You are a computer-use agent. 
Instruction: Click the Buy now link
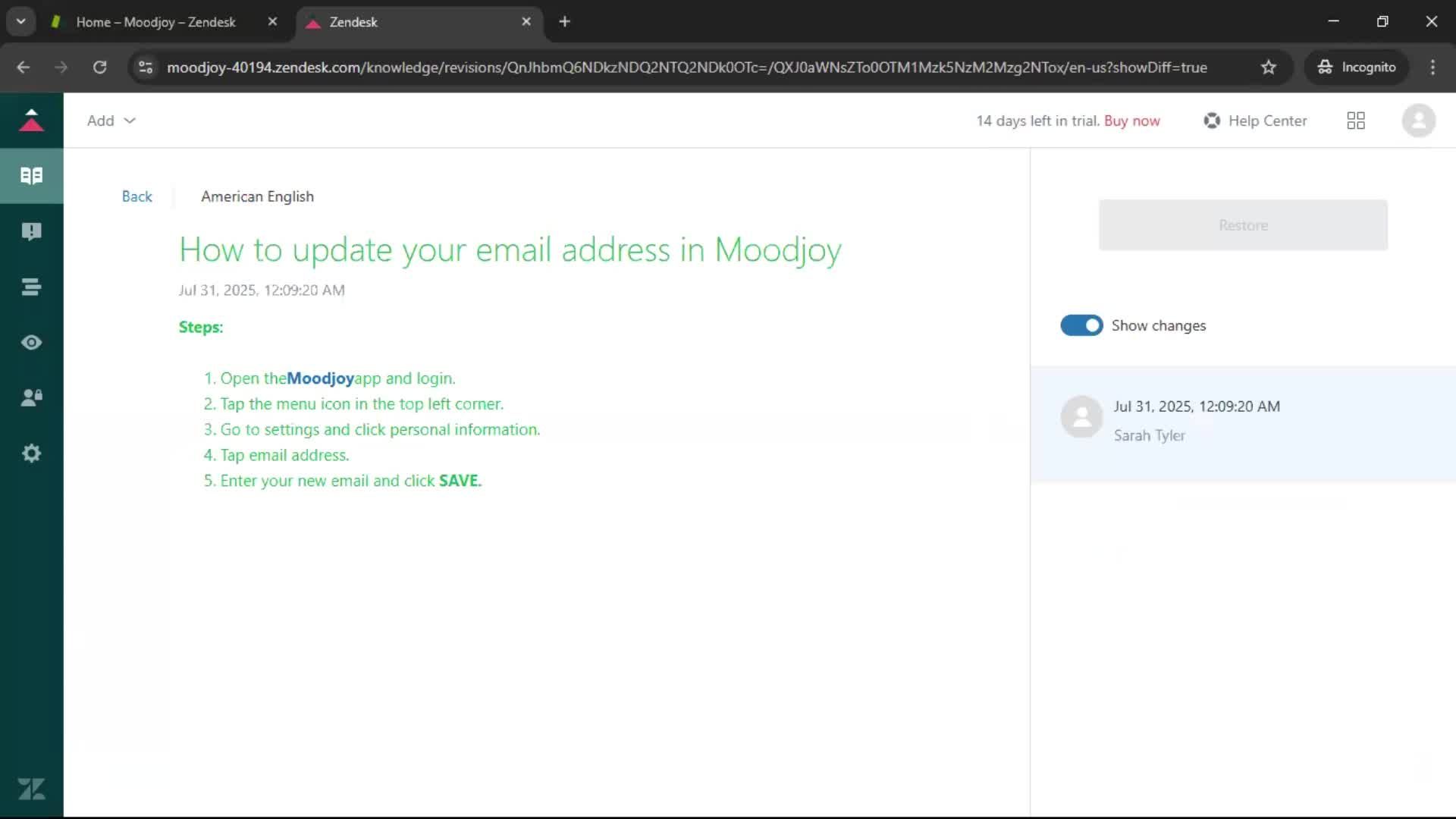(x=1132, y=121)
